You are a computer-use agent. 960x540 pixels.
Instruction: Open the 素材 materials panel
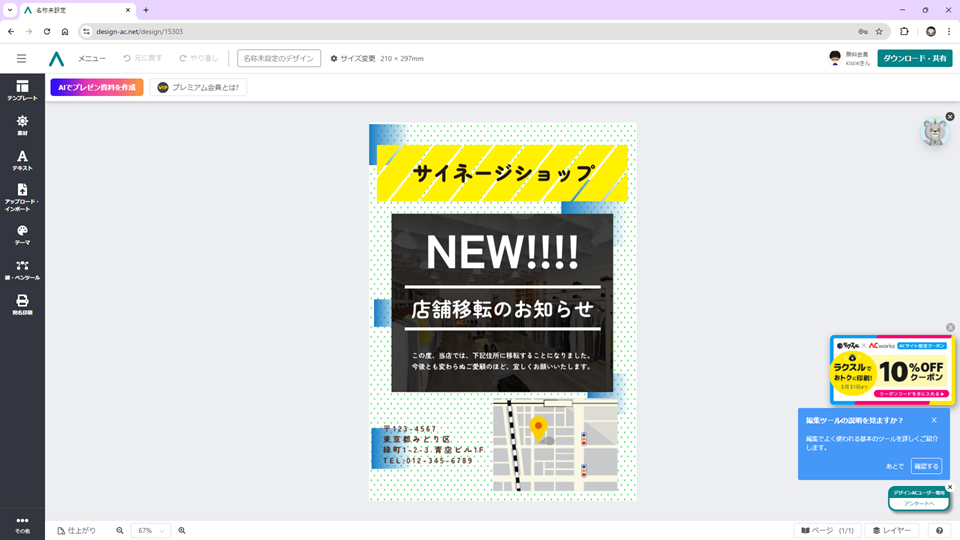tap(22, 125)
